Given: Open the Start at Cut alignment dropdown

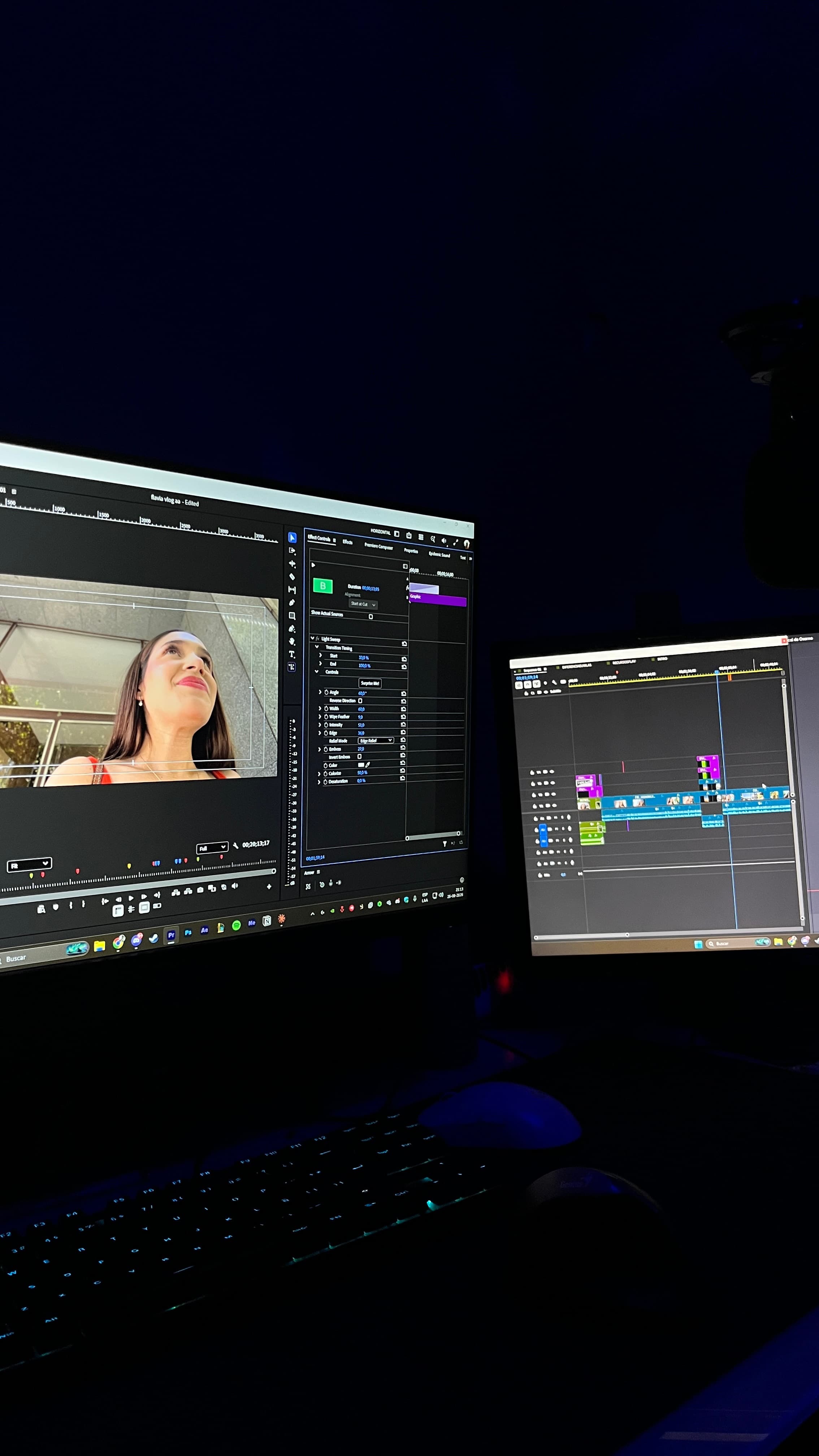Looking at the screenshot, I should [363, 604].
